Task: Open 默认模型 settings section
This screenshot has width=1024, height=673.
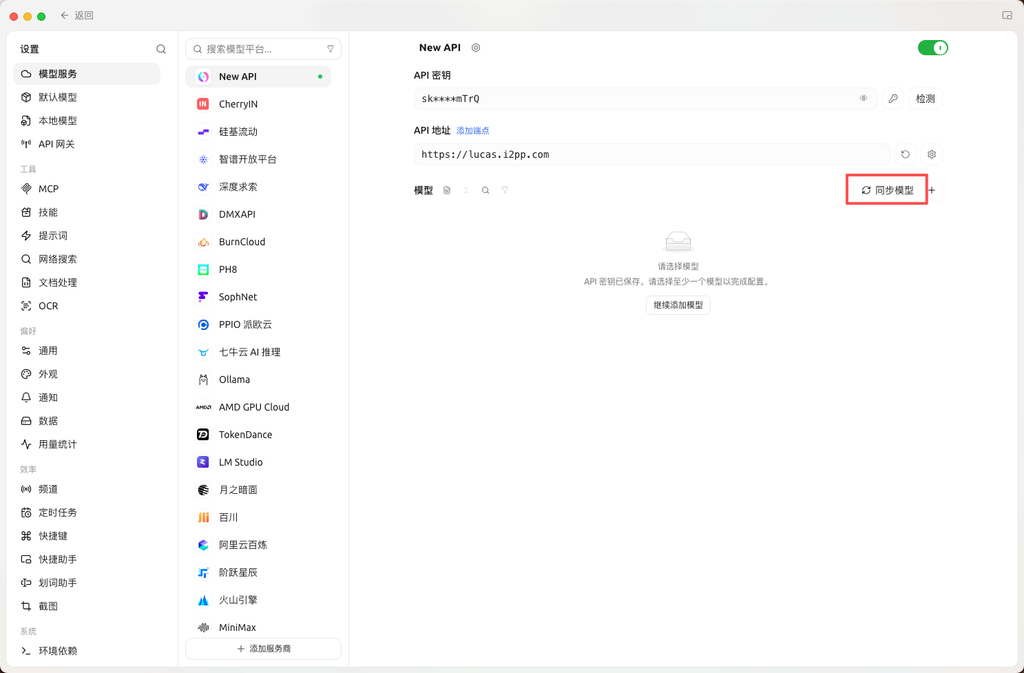Action: coord(86,97)
